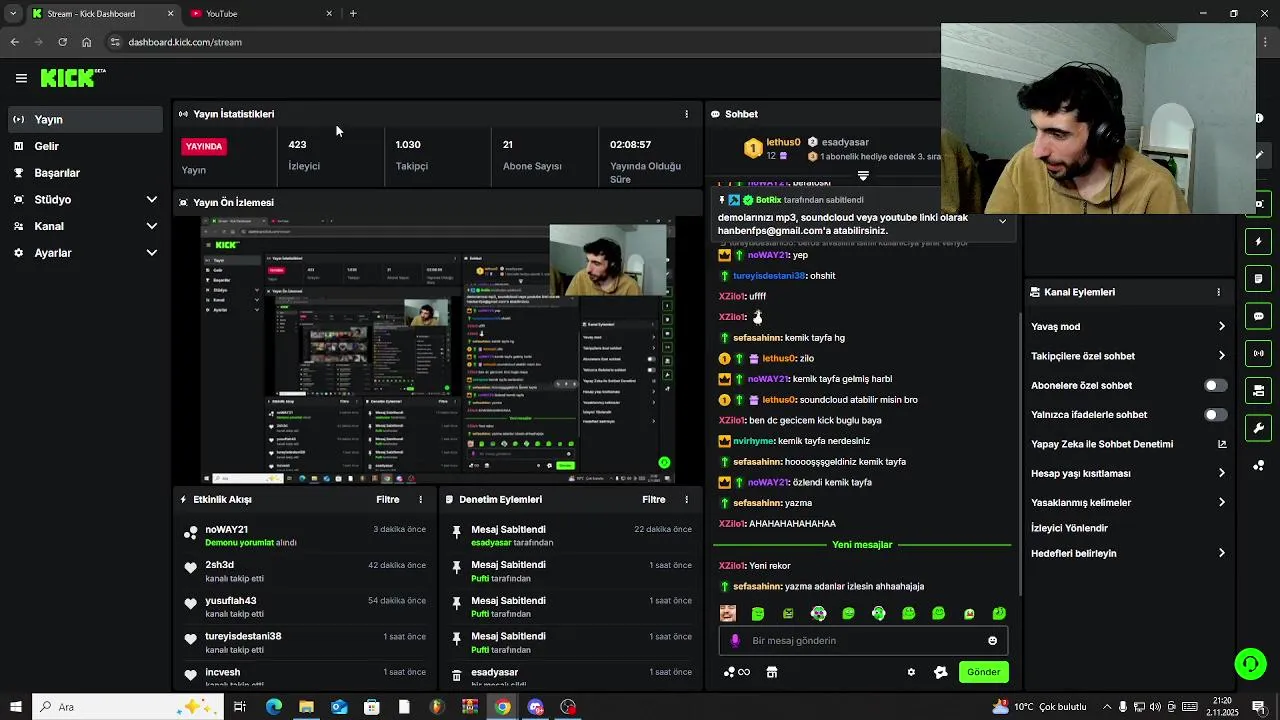
Task: Click in the Bir mesaj gönderin field
Action: pyautogui.click(x=862, y=641)
